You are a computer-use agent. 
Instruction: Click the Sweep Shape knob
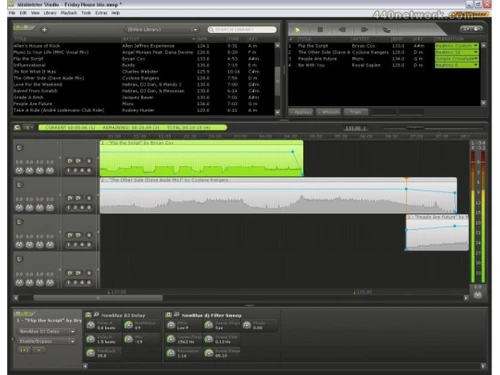(209, 325)
